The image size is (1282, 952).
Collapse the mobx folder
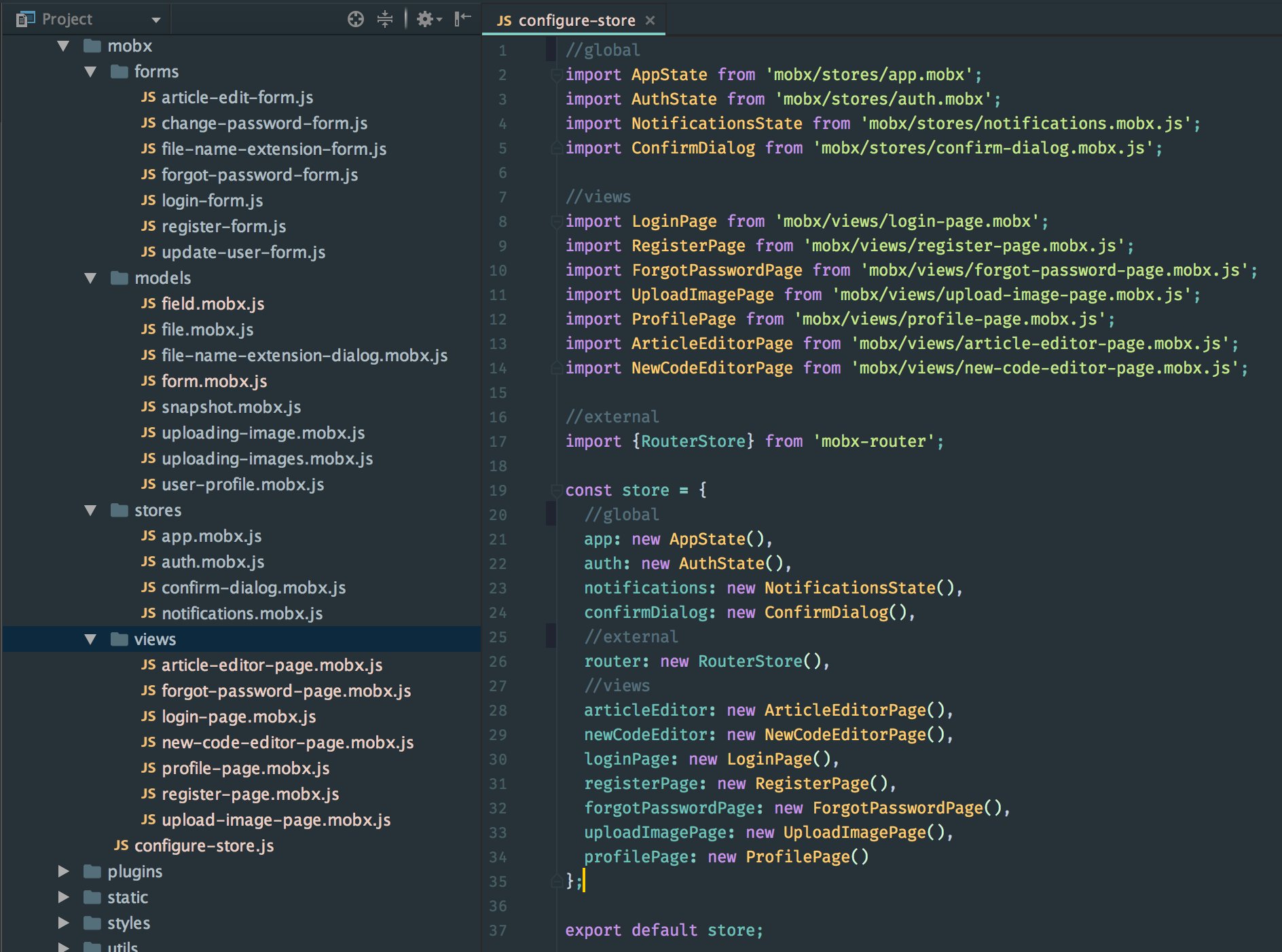coord(64,46)
